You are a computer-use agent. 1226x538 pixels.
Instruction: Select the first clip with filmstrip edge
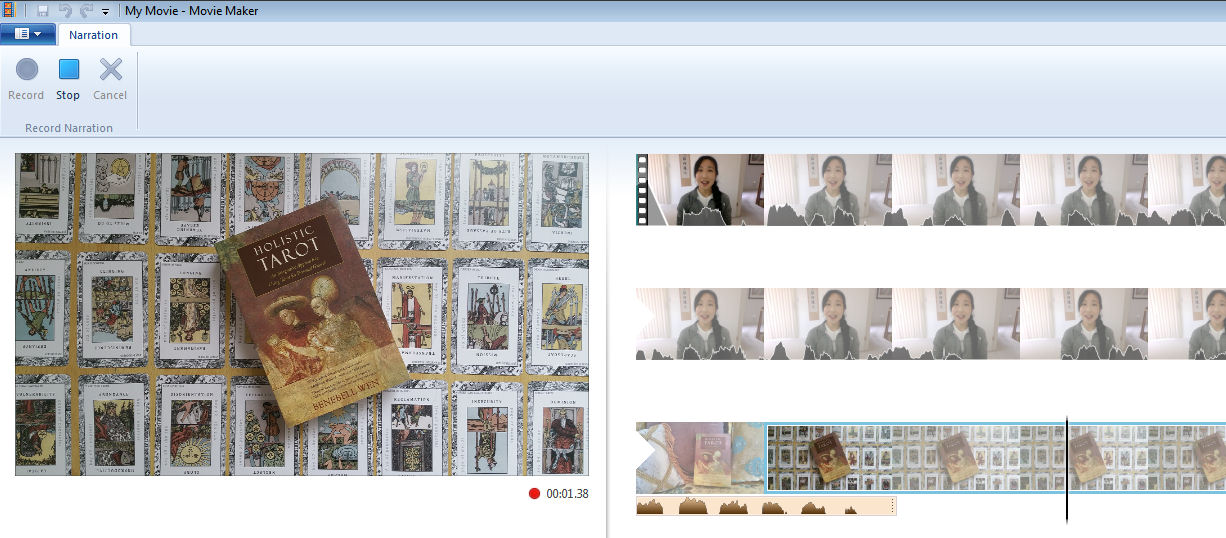point(700,189)
